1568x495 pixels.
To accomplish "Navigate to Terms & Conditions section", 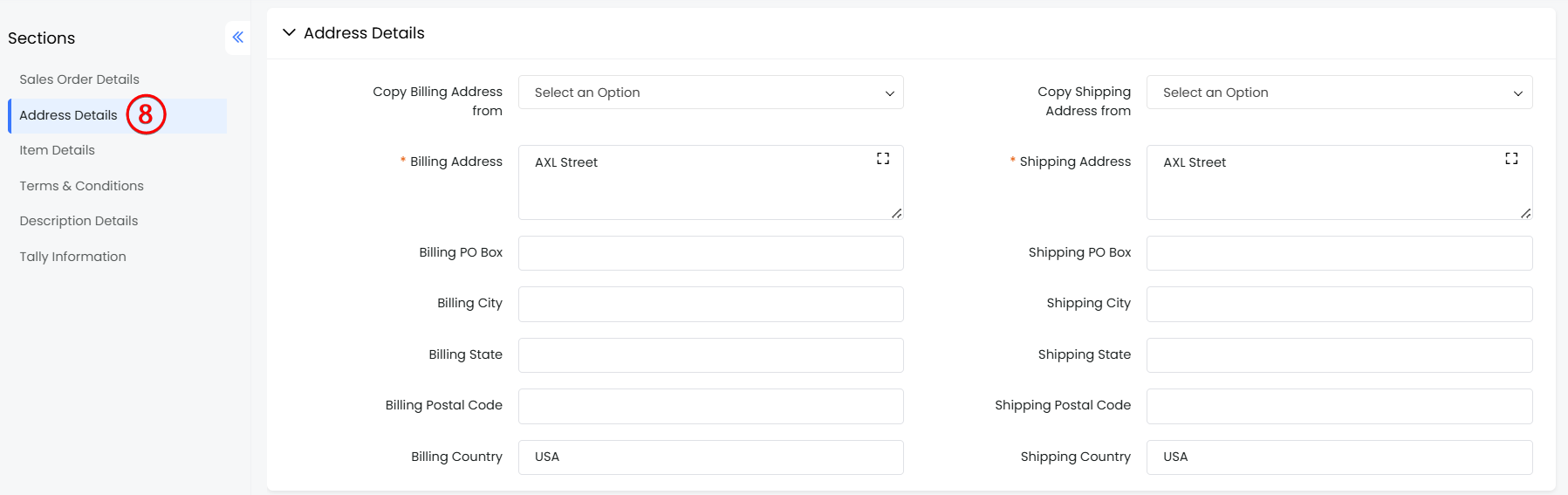I will pos(82,186).
